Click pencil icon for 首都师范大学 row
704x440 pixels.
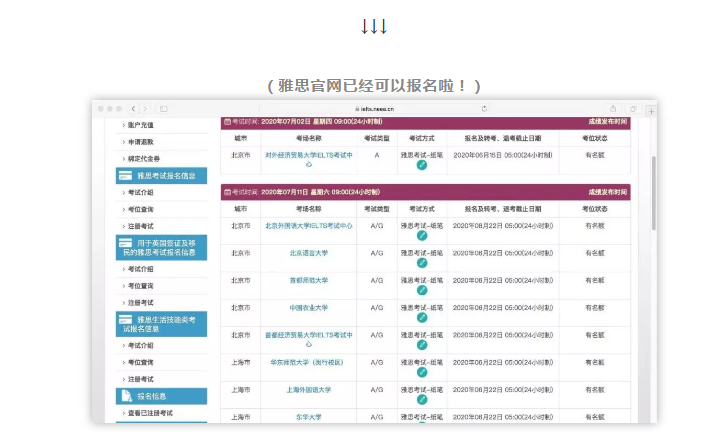coord(422,290)
